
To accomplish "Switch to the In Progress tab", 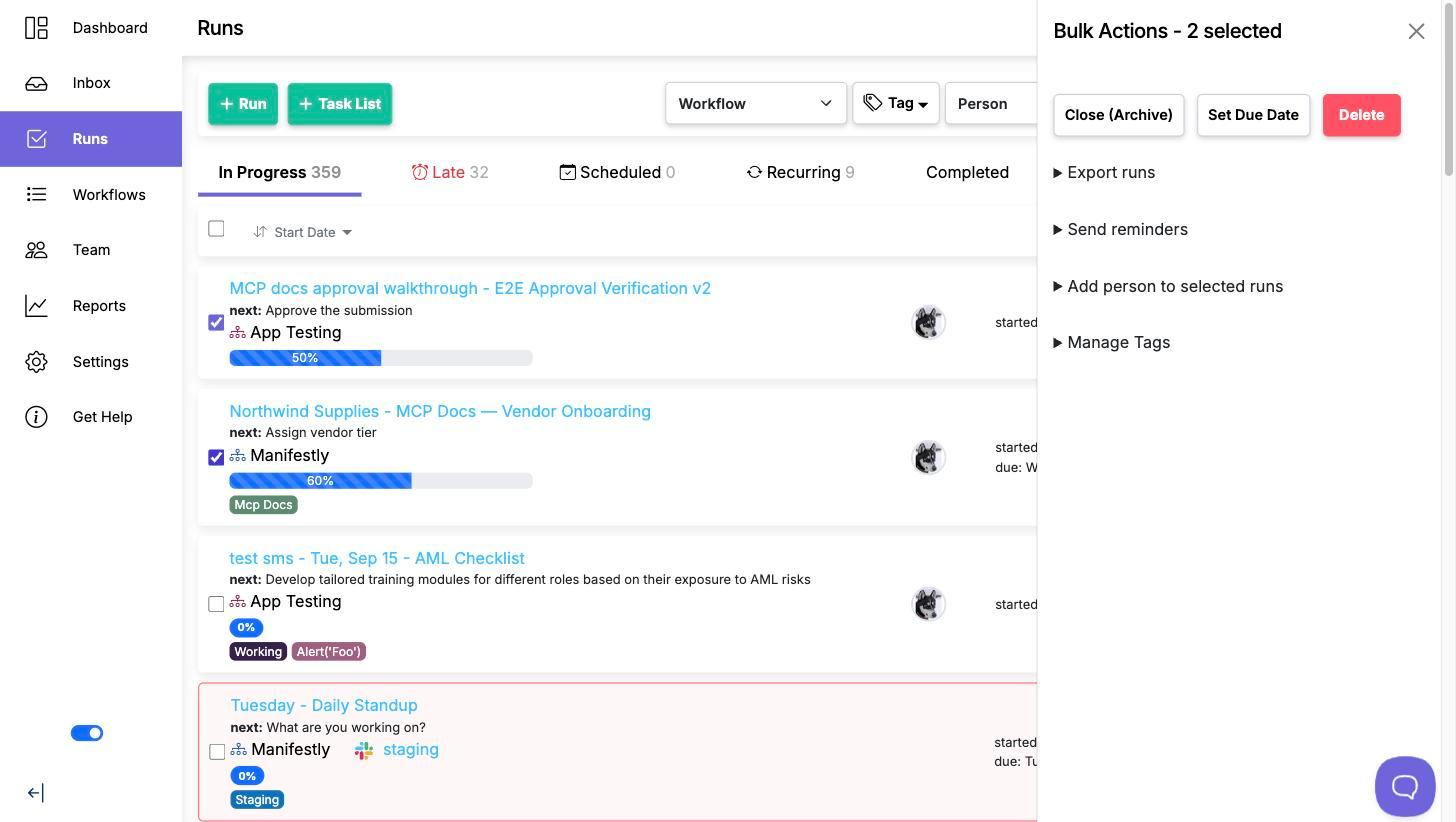I will 280,173.
